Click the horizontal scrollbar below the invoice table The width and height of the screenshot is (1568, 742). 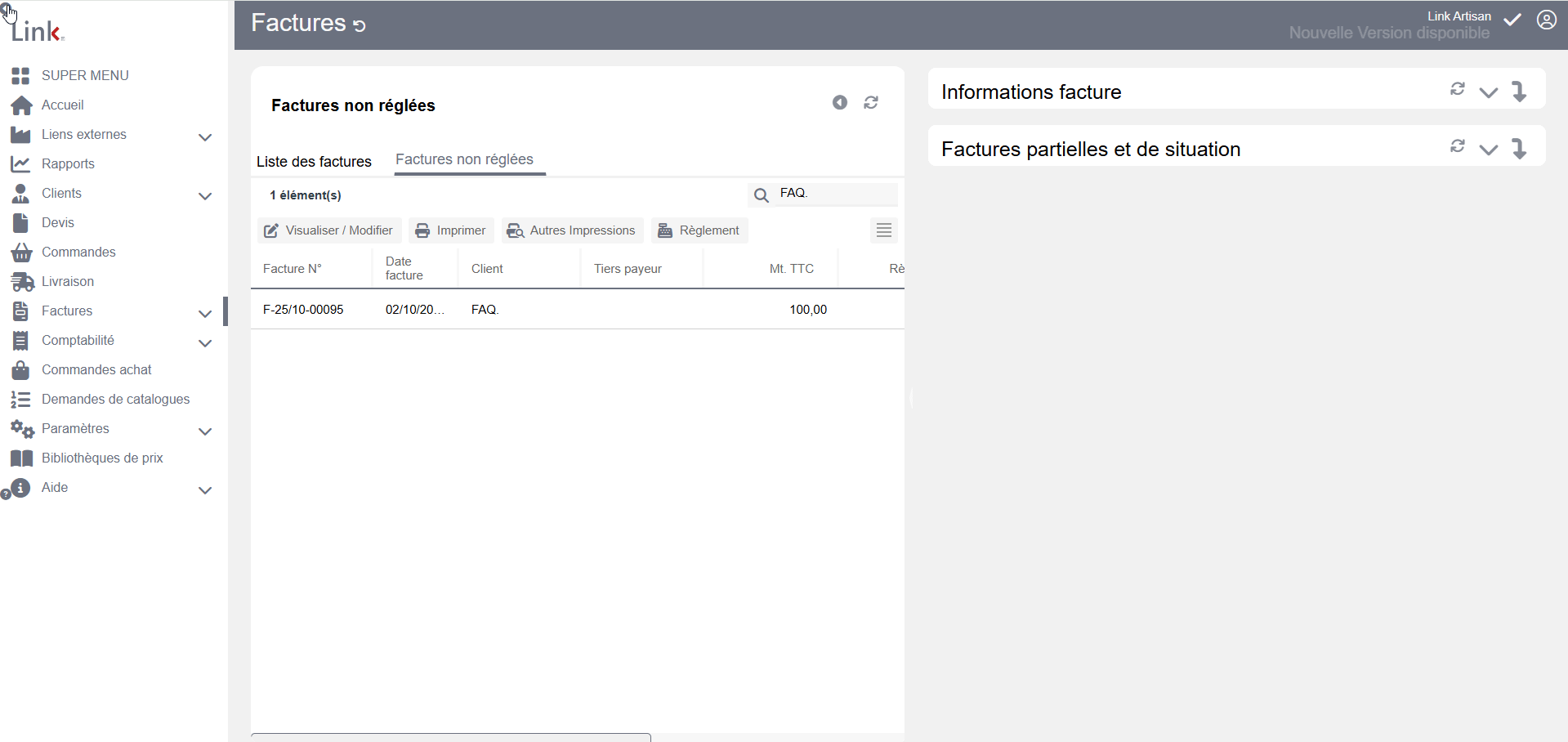pyautogui.click(x=451, y=737)
